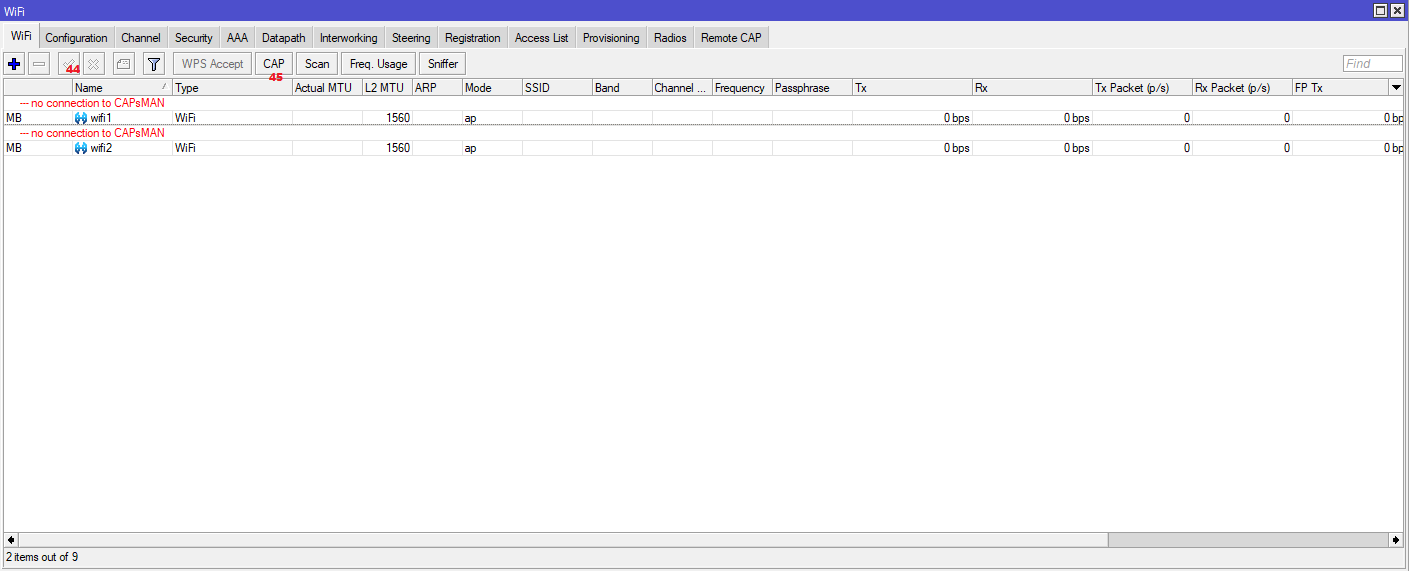Select the wifi1 interface icon
The image size is (1409, 571).
coord(81,118)
